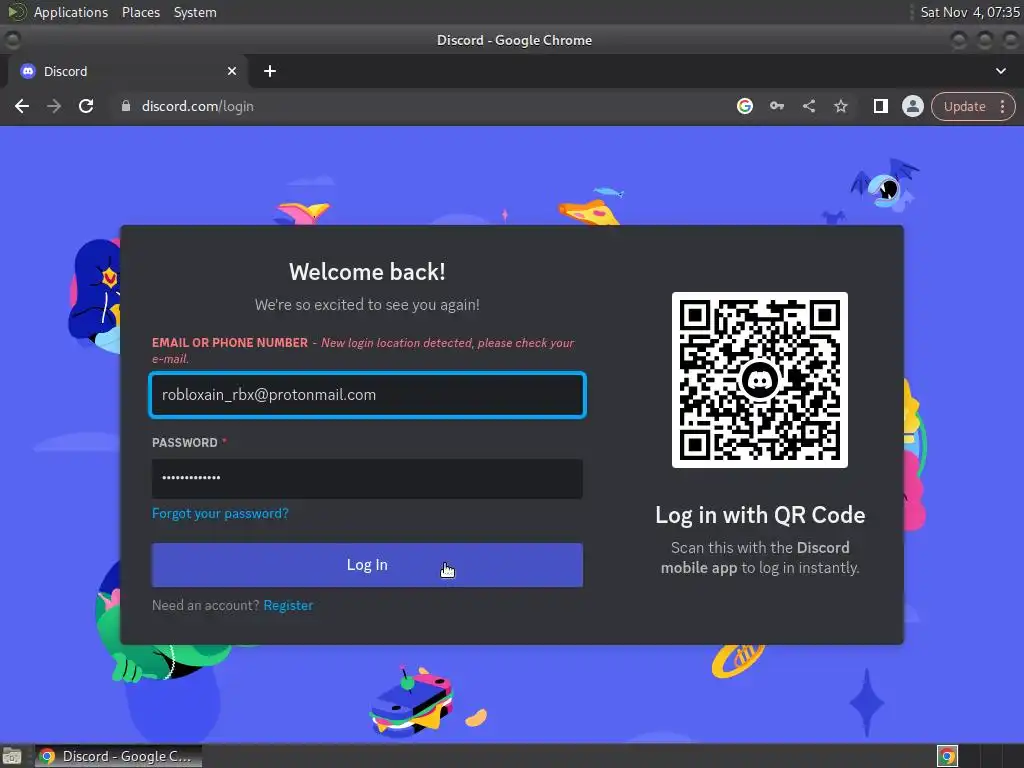Click the Register link
The width and height of the screenshot is (1024, 768).
coord(288,605)
